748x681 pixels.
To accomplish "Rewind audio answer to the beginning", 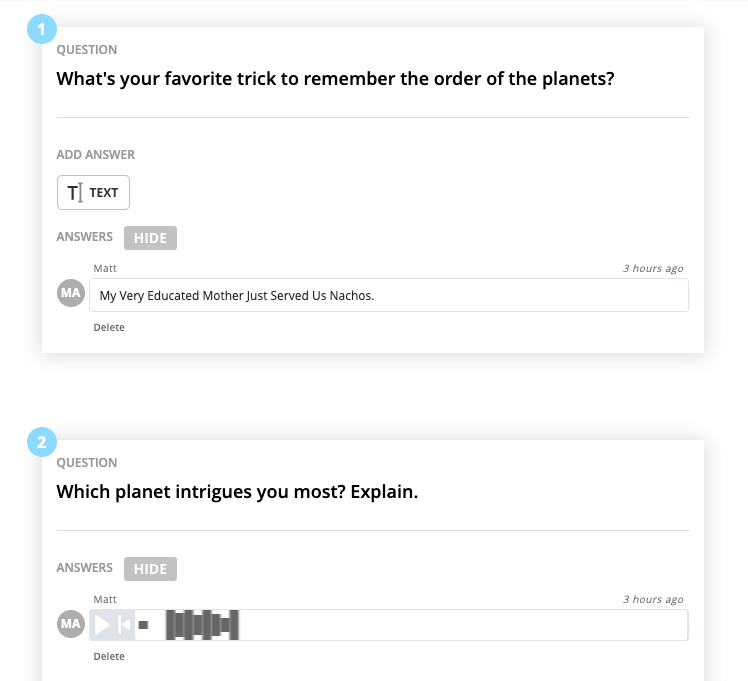I will click(124, 625).
